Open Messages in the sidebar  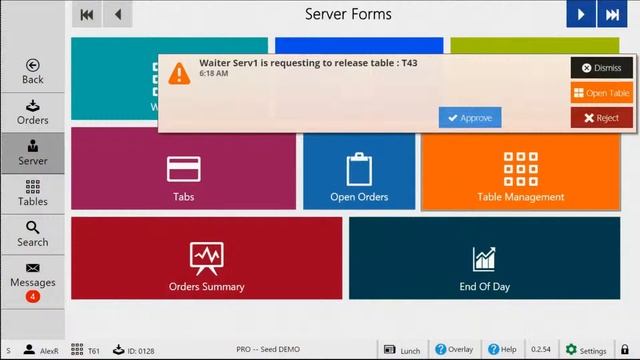pos(33,282)
